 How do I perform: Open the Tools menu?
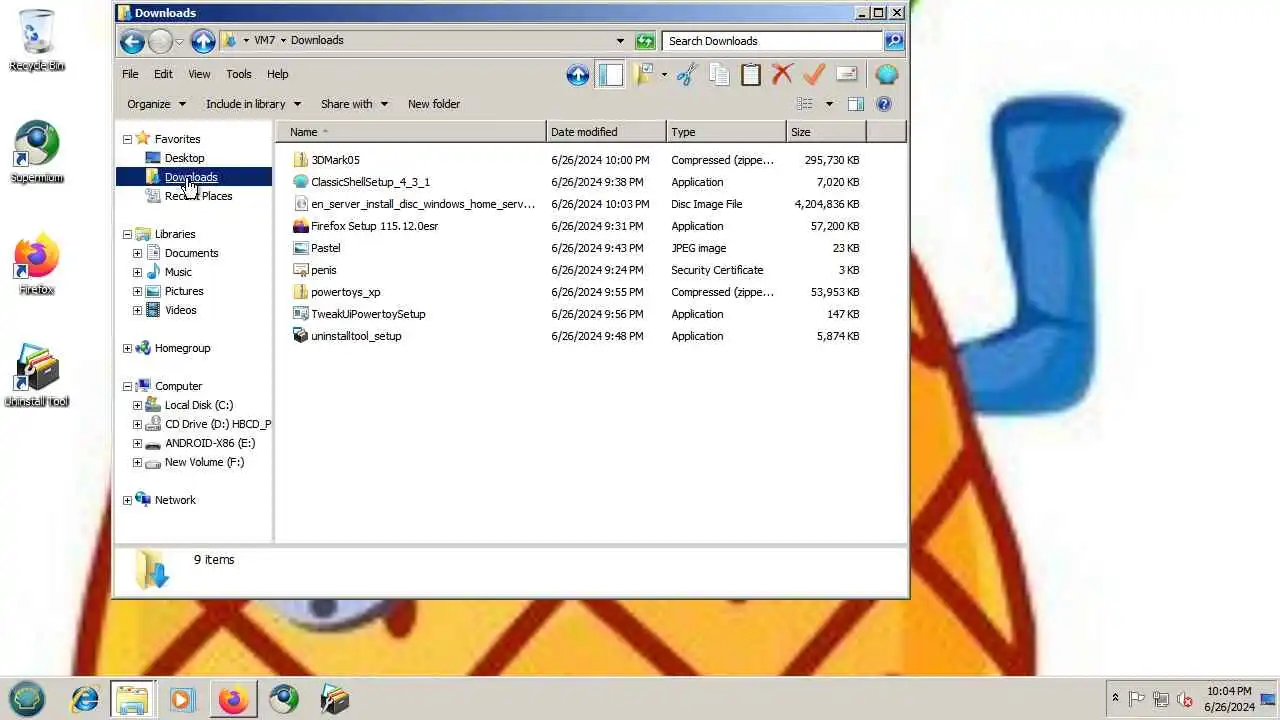238,74
